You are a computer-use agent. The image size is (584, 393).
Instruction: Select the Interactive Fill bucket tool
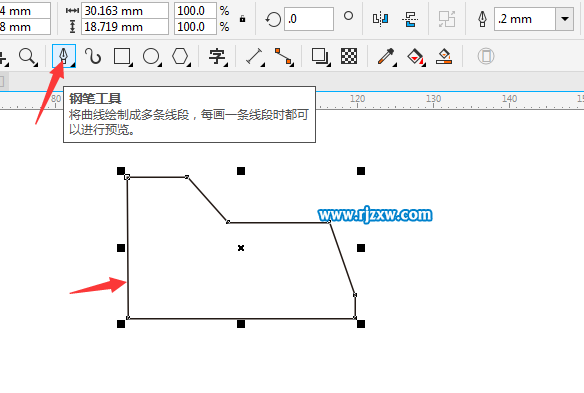click(416, 57)
